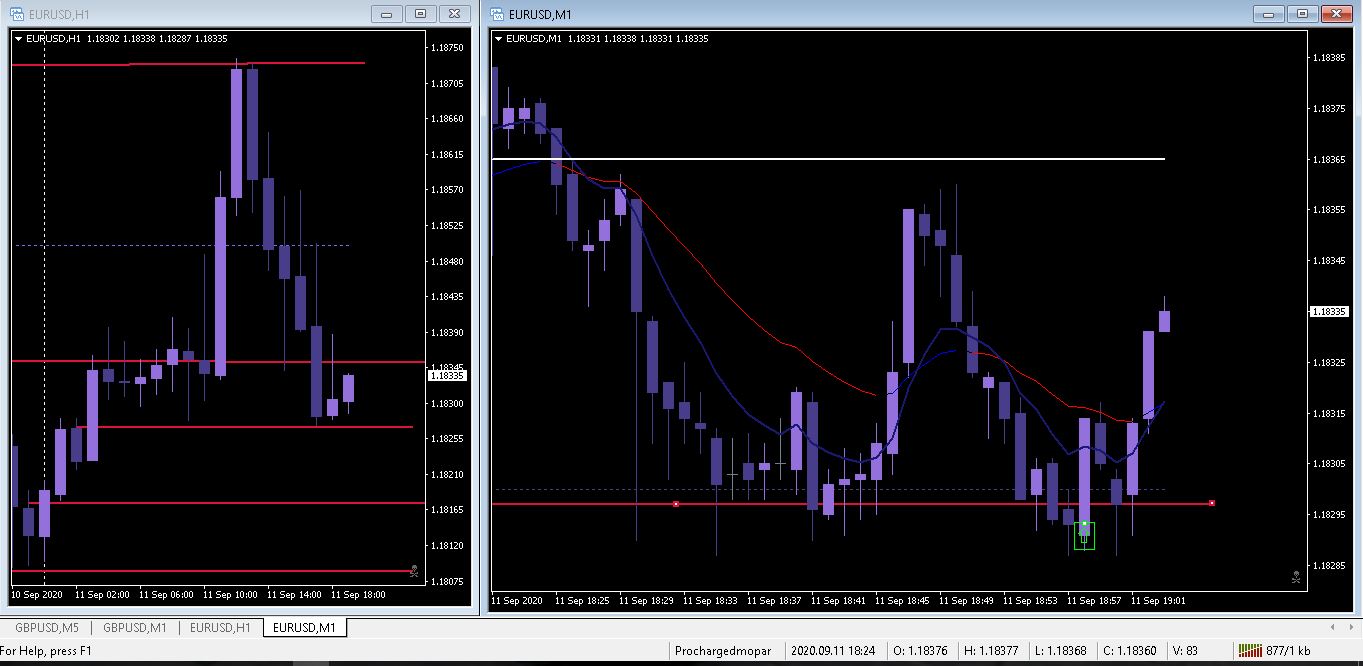1363x666 pixels.
Task: Click the left red handle on M1 red line
Action: 676,504
